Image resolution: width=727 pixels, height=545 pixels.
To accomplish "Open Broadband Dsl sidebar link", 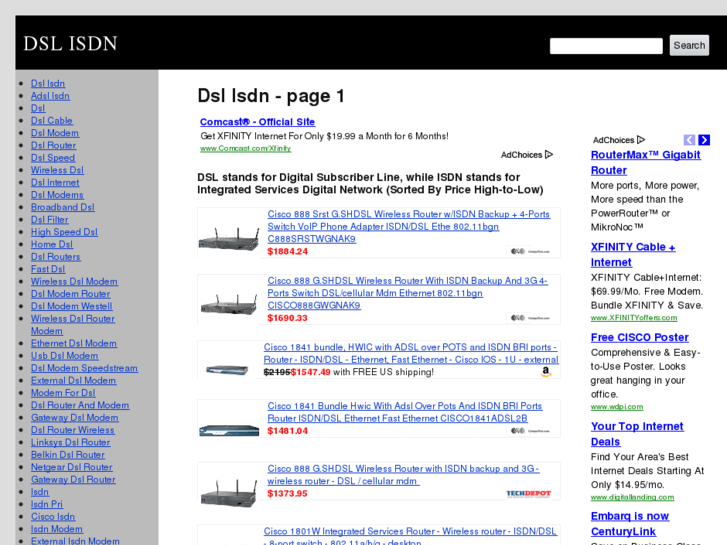I will (x=63, y=207).
